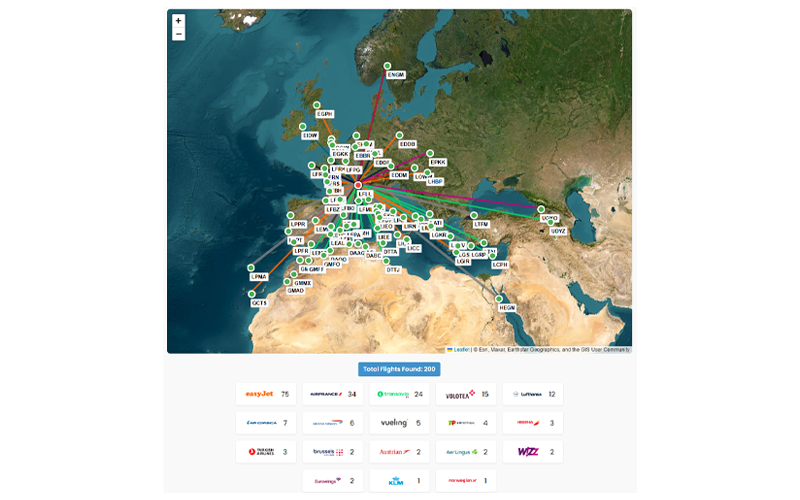Click the GMAD airport label

click(295, 291)
